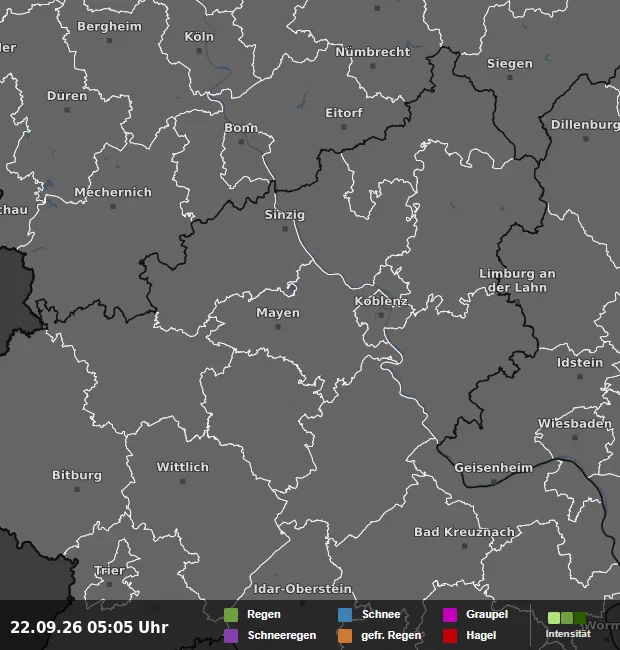The image size is (620, 650).
Task: Select the Bad Kreuznach city marker
Action: coord(465,546)
